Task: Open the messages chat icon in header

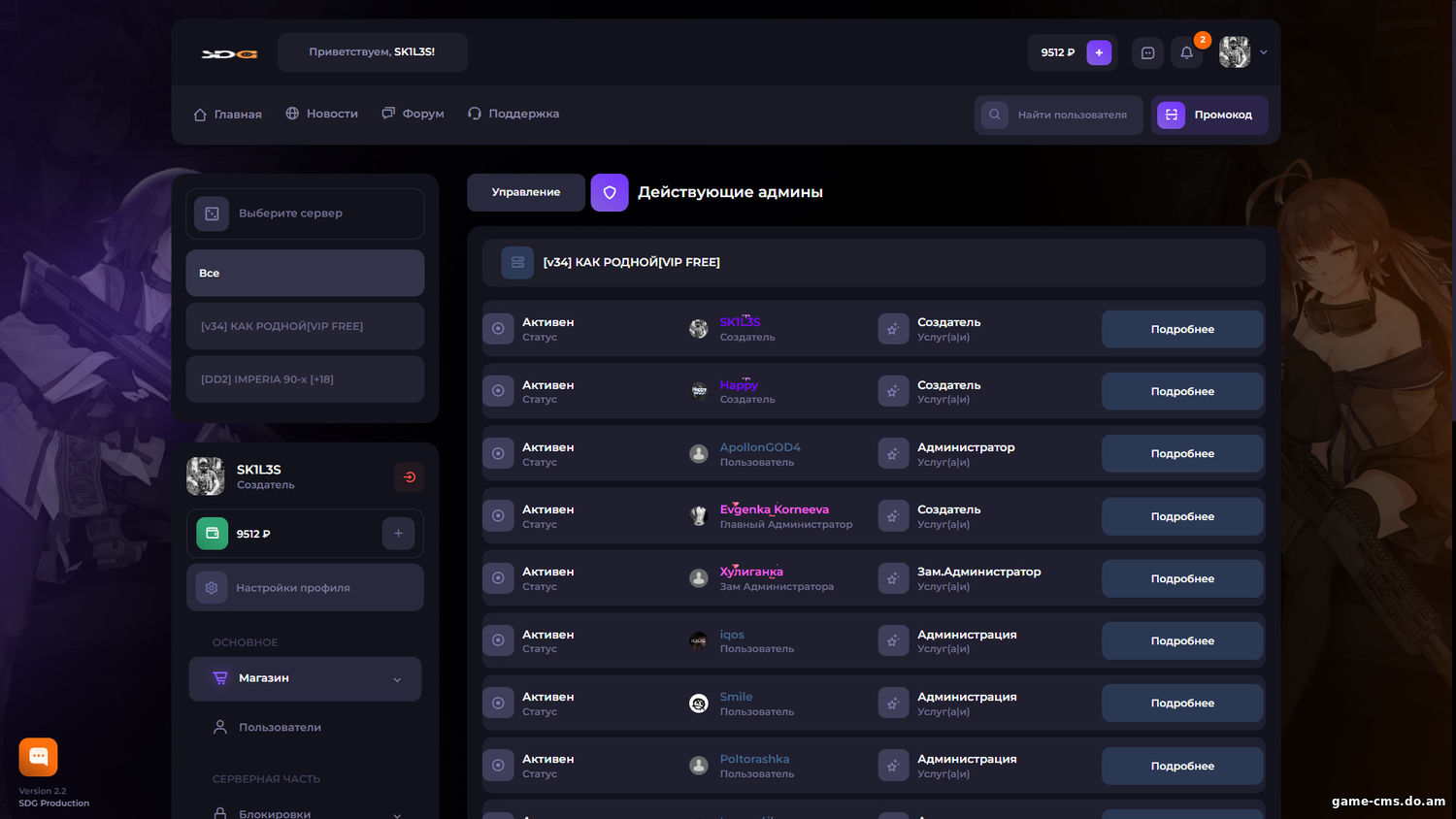Action: 1147,52
